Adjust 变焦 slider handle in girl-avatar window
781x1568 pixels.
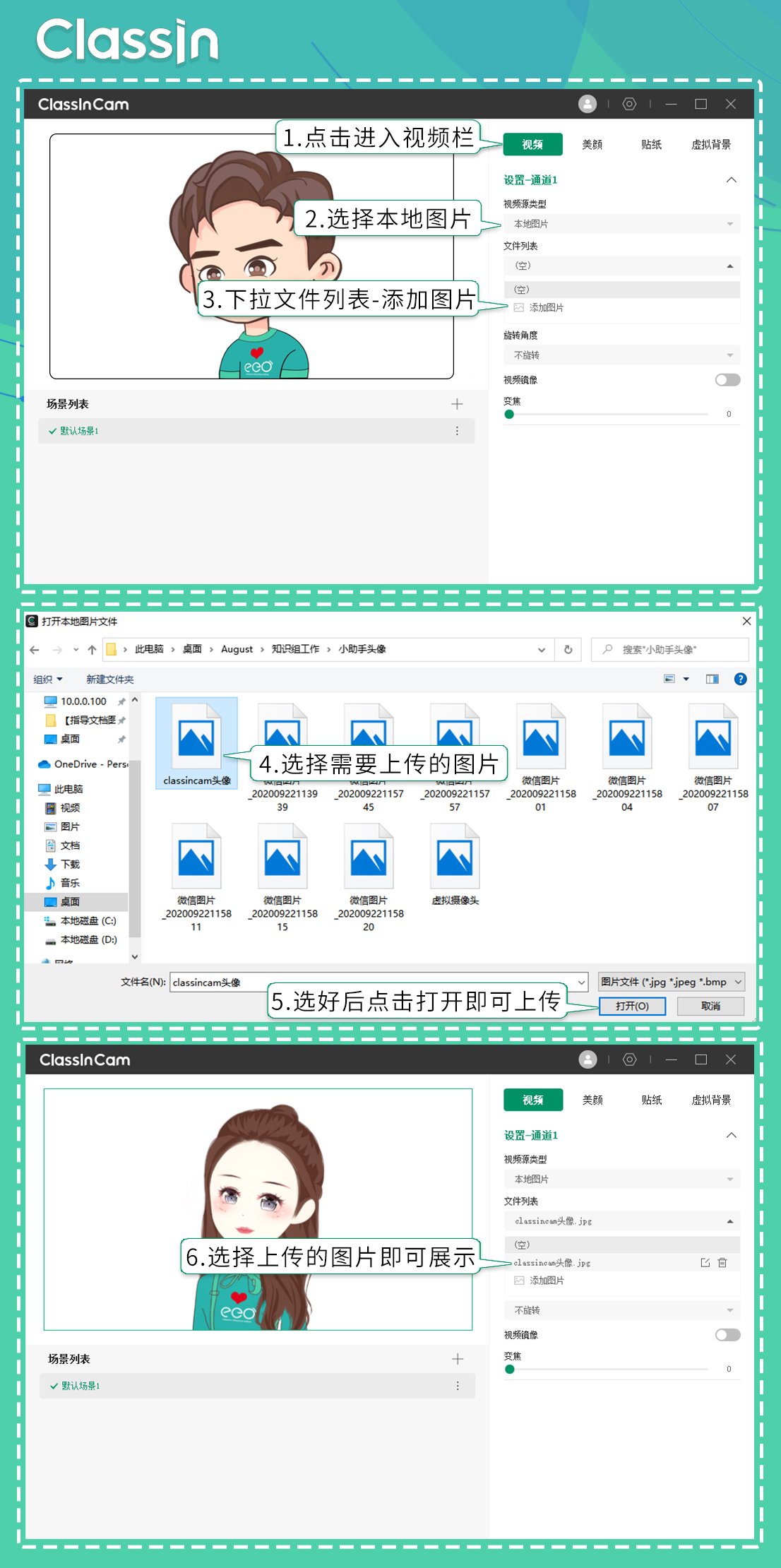point(510,1370)
